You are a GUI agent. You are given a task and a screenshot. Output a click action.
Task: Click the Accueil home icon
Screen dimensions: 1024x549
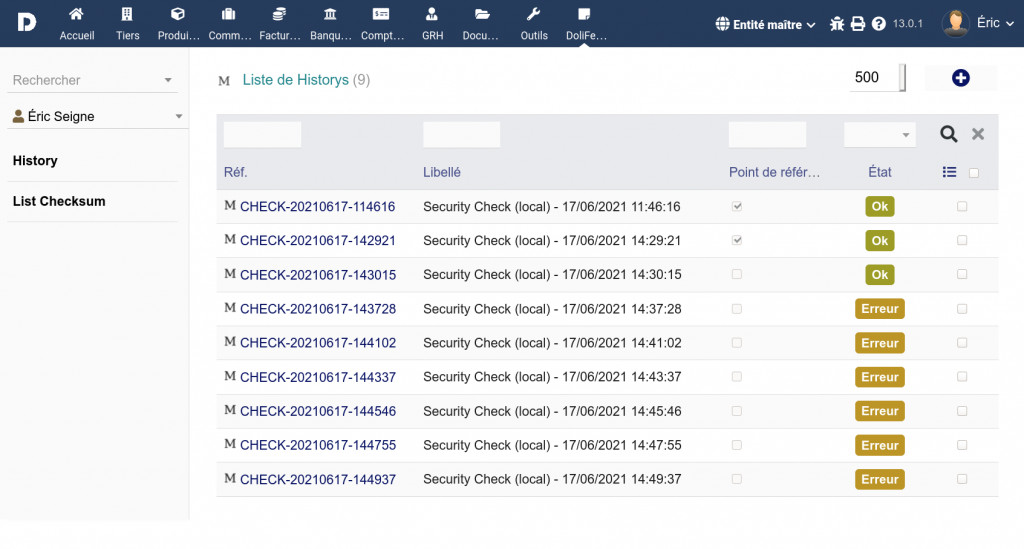click(x=76, y=15)
